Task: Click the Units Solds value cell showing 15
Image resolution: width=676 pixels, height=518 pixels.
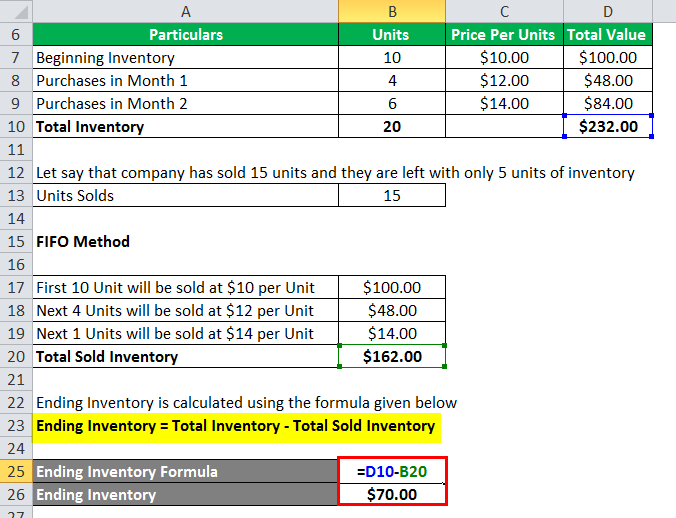Action: click(391, 196)
